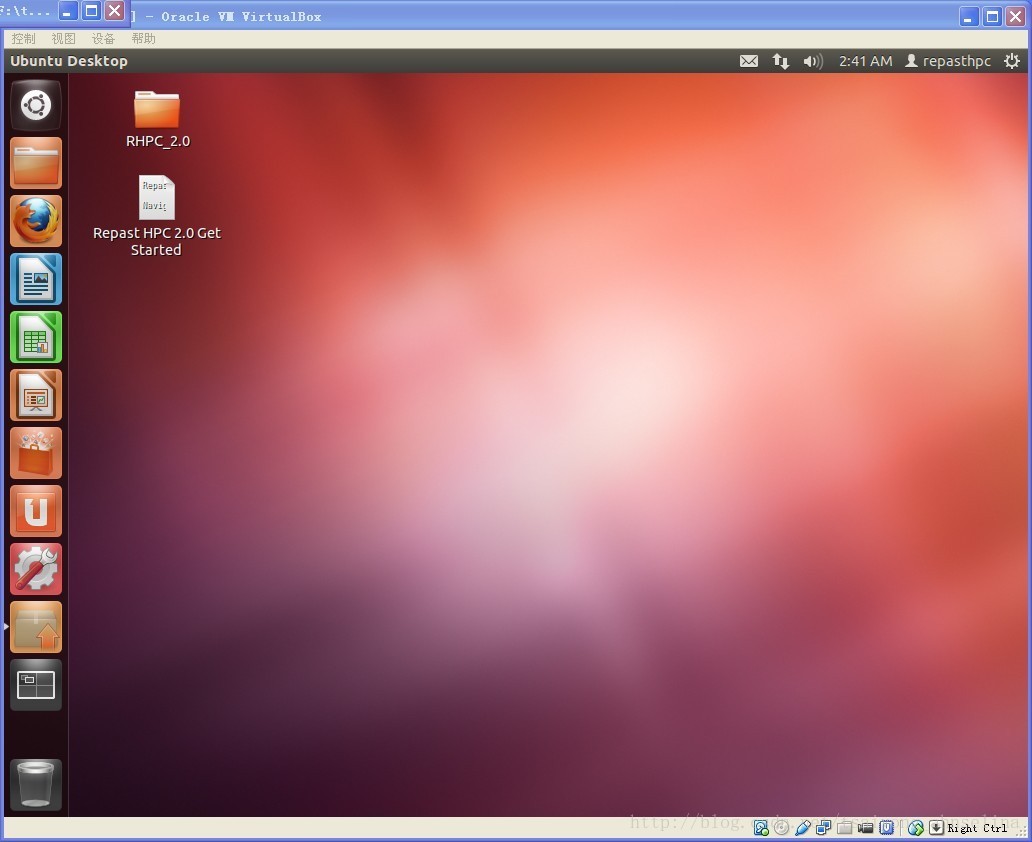Open the Trash bin
This screenshot has width=1032, height=842.
tap(36, 784)
